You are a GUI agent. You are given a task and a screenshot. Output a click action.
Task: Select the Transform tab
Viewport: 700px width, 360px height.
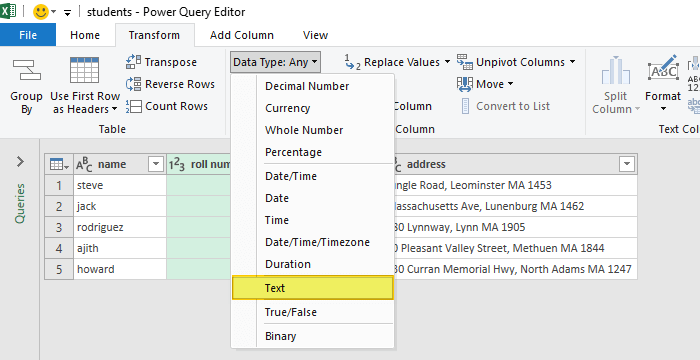pos(154,35)
